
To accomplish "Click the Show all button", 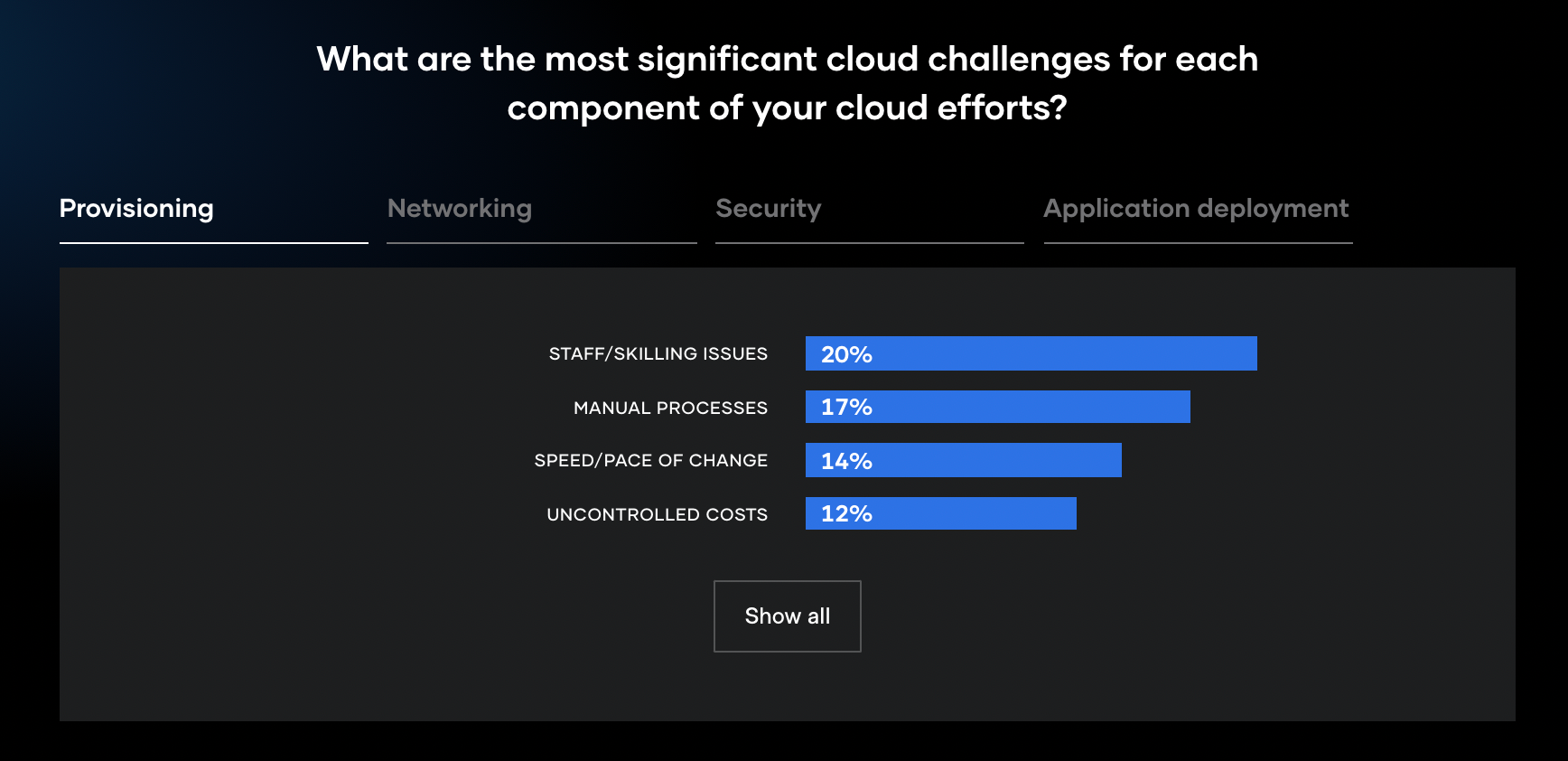I will point(788,616).
